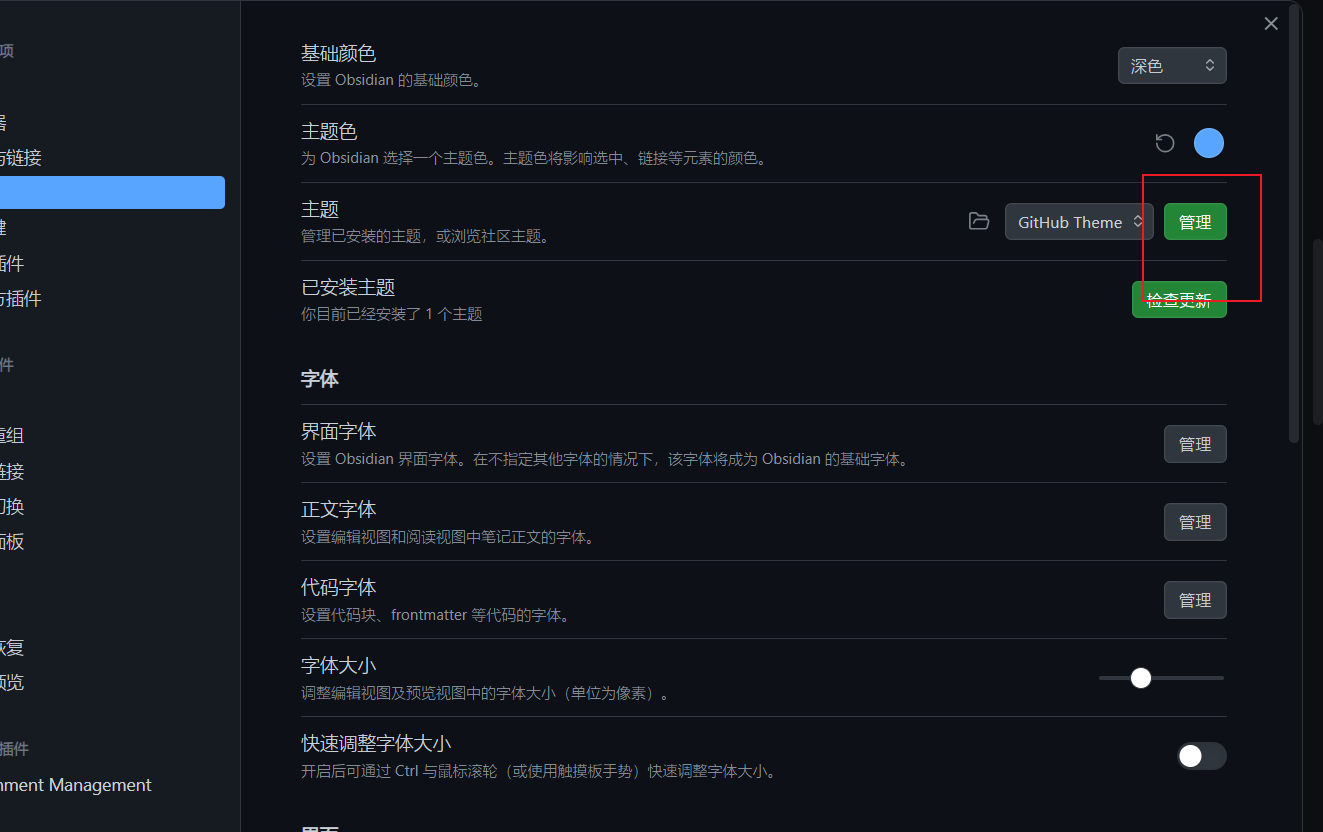Open the sidebar tab ending in 恢复
Screen dimensions: 1323x832
click(12, 648)
